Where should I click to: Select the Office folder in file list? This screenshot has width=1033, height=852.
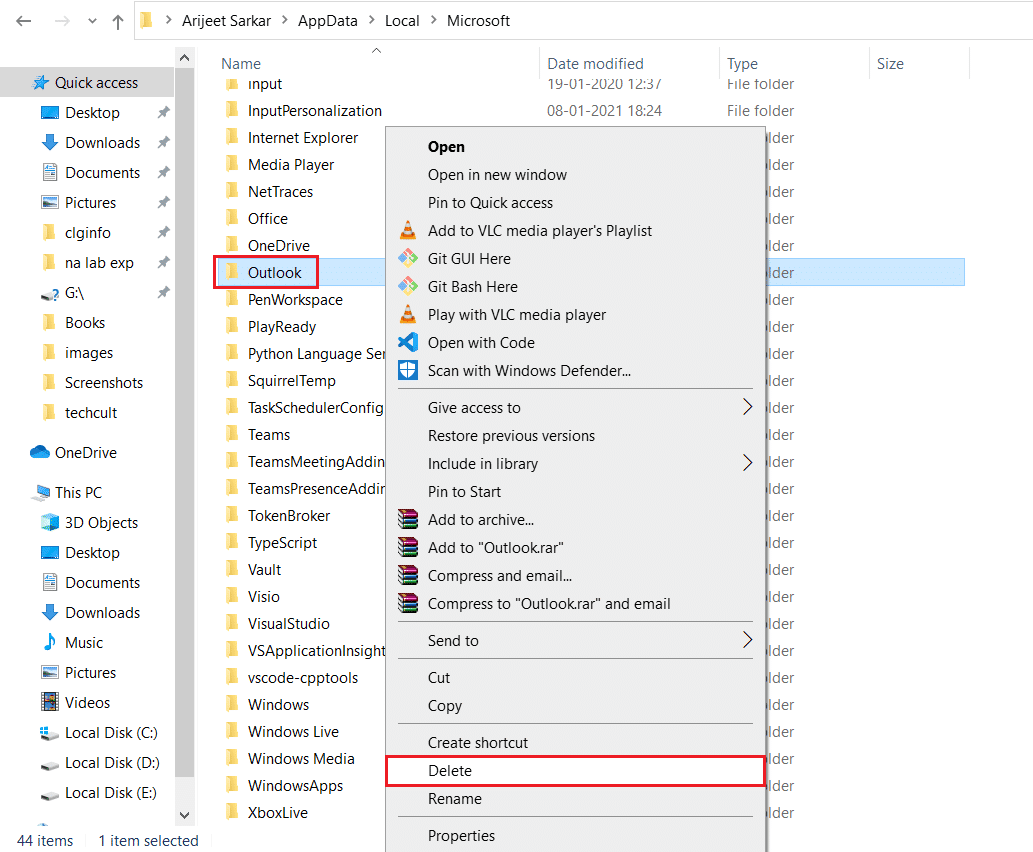tap(267, 218)
